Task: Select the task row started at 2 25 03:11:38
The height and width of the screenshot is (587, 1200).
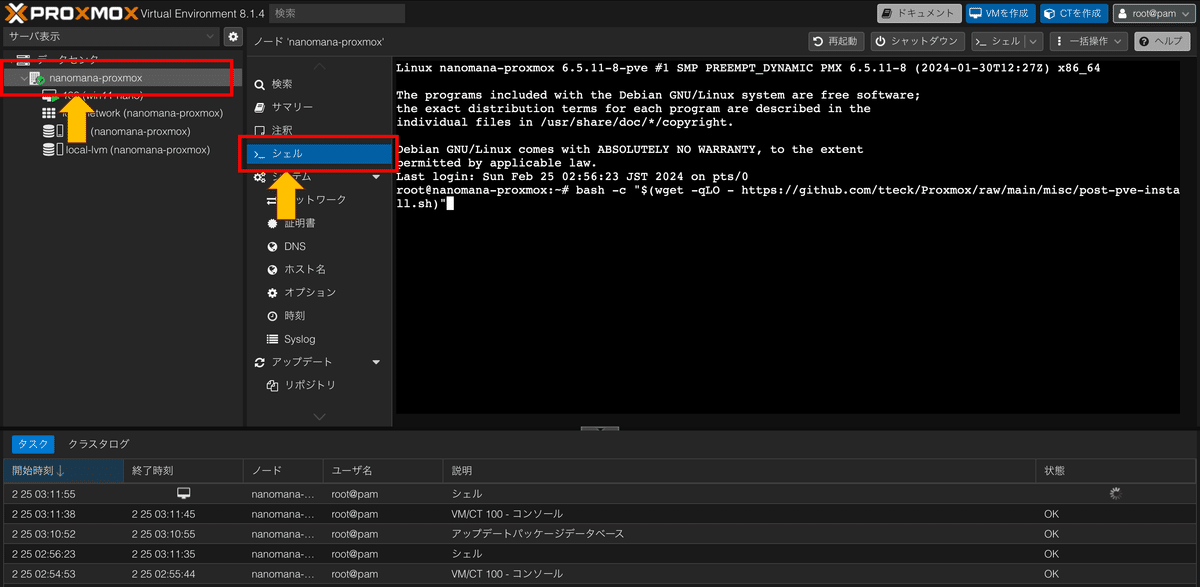Action: (x=600, y=514)
